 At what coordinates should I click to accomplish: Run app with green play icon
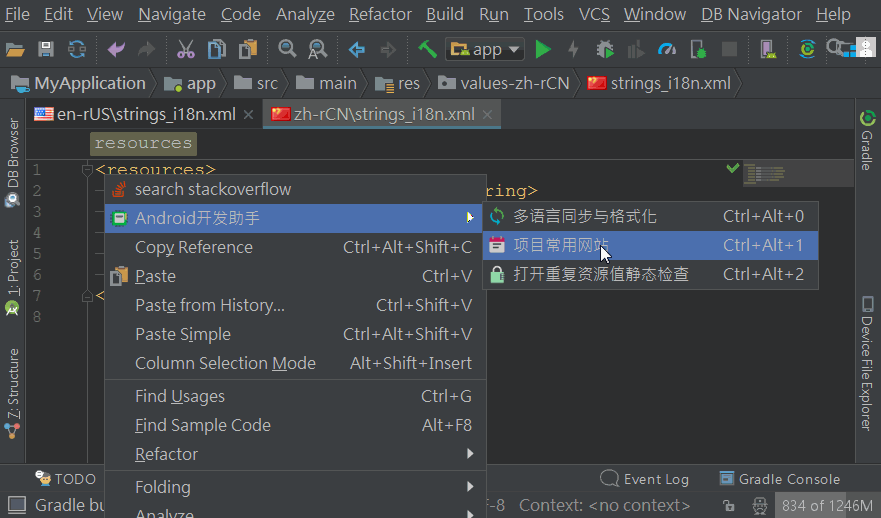pos(543,50)
